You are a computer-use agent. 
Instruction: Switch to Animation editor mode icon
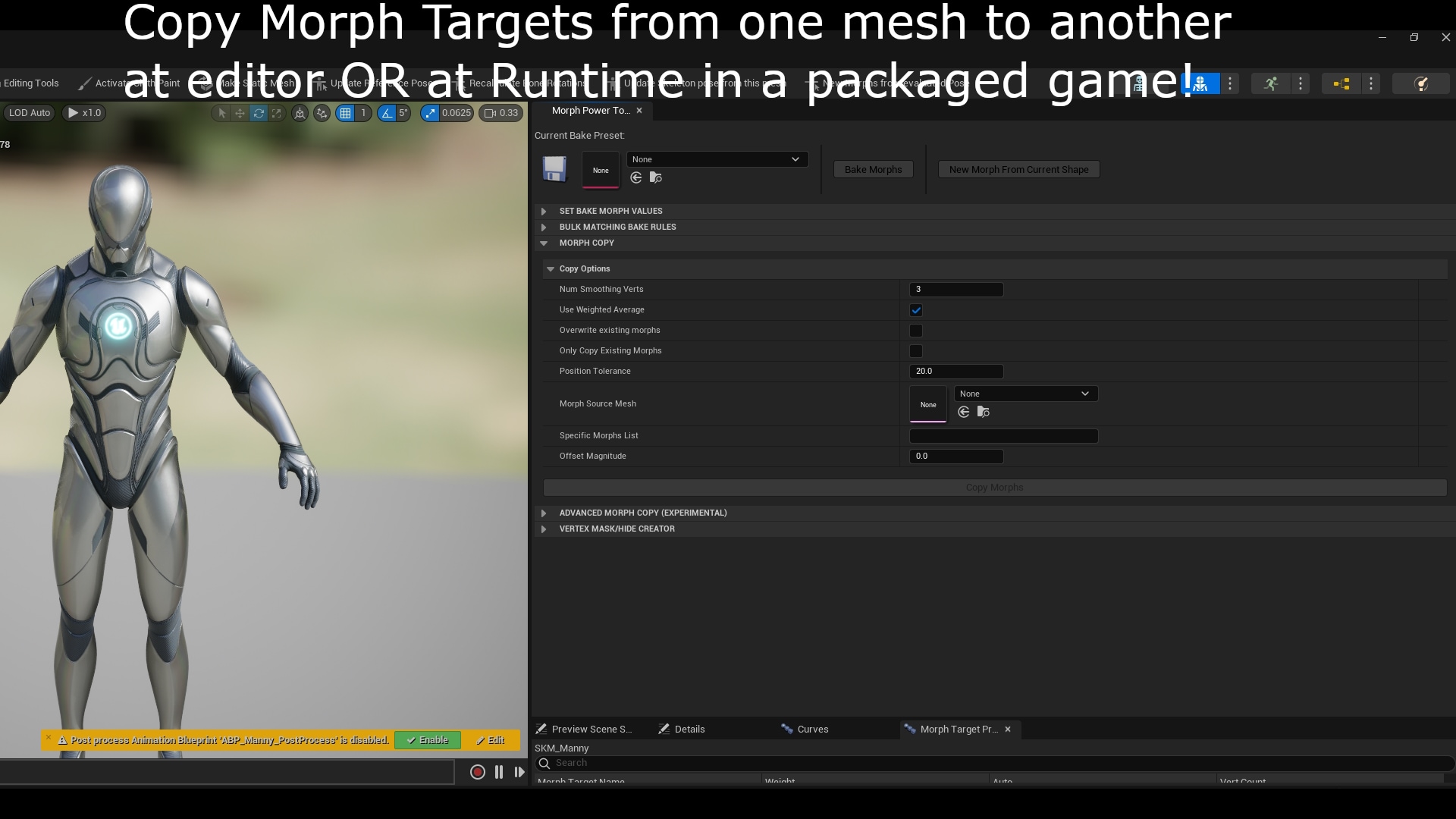(1272, 83)
